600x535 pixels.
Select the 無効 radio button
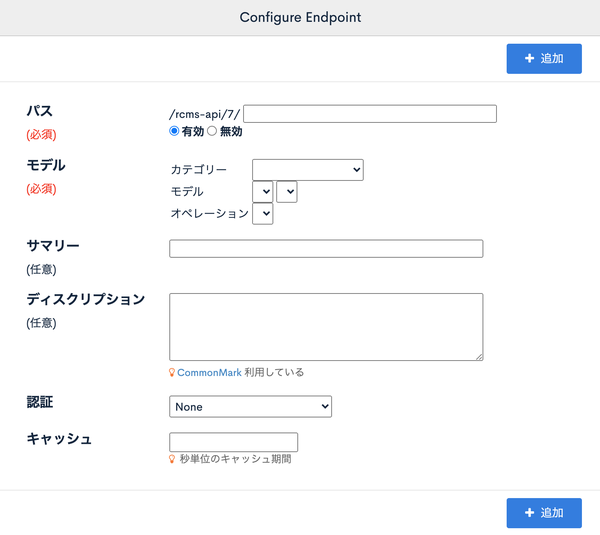coord(212,131)
